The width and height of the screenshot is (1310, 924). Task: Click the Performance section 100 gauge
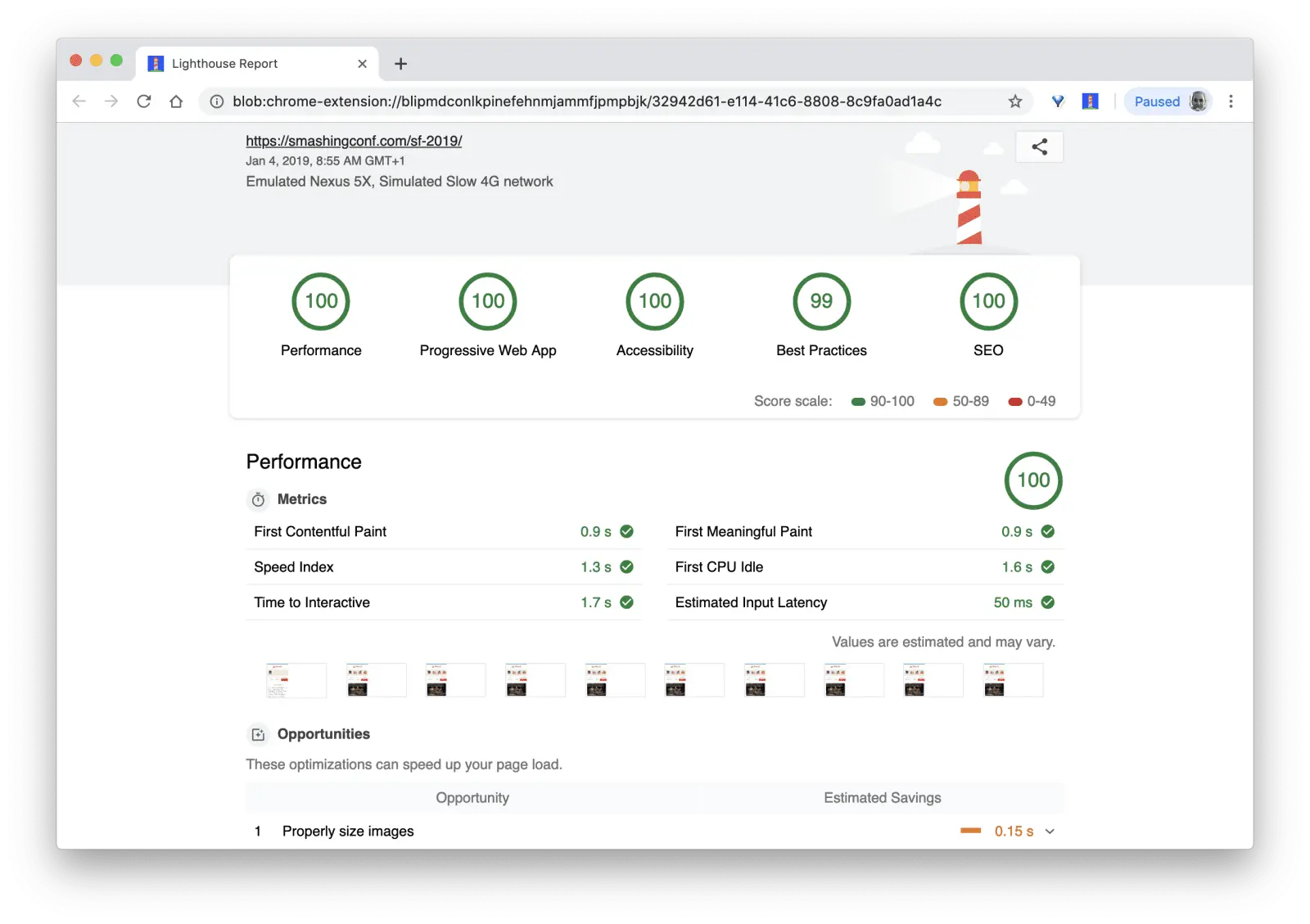pyautogui.click(x=1033, y=480)
